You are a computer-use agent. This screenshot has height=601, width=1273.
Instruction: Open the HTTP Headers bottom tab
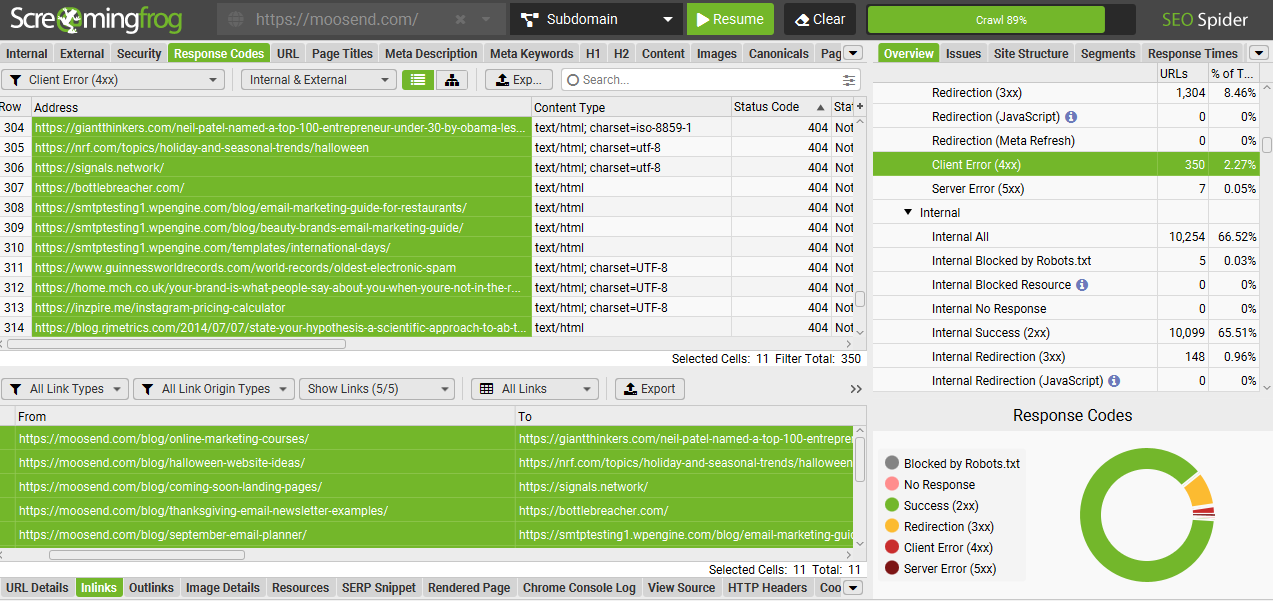767,588
